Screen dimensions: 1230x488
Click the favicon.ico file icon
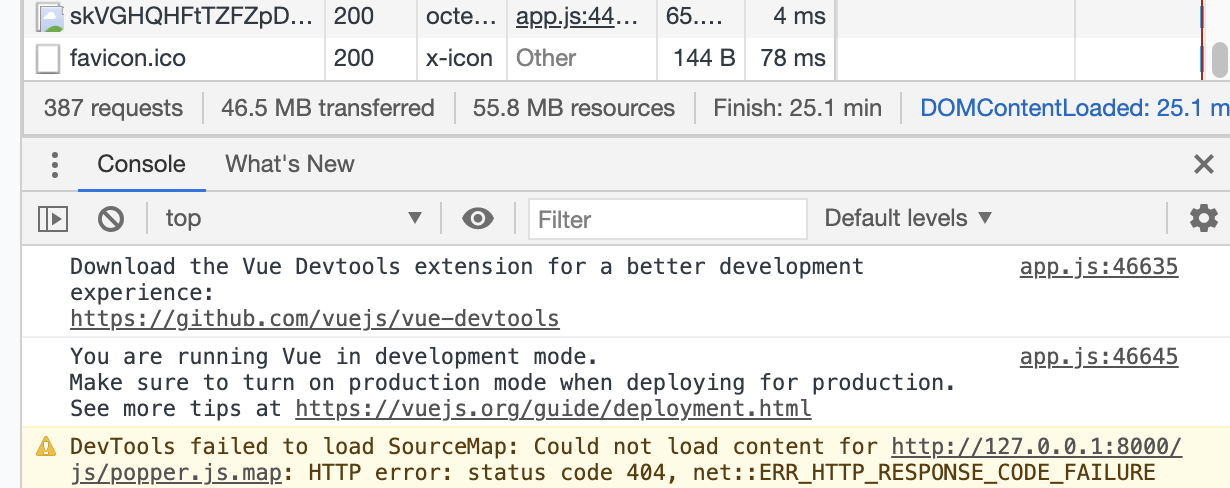coord(48,59)
